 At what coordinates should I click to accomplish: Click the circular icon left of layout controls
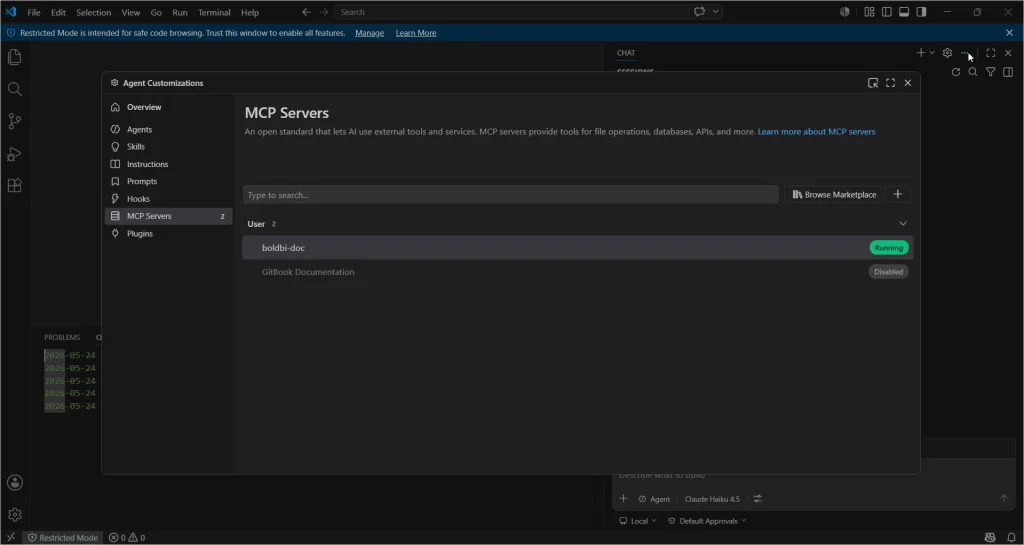(844, 12)
